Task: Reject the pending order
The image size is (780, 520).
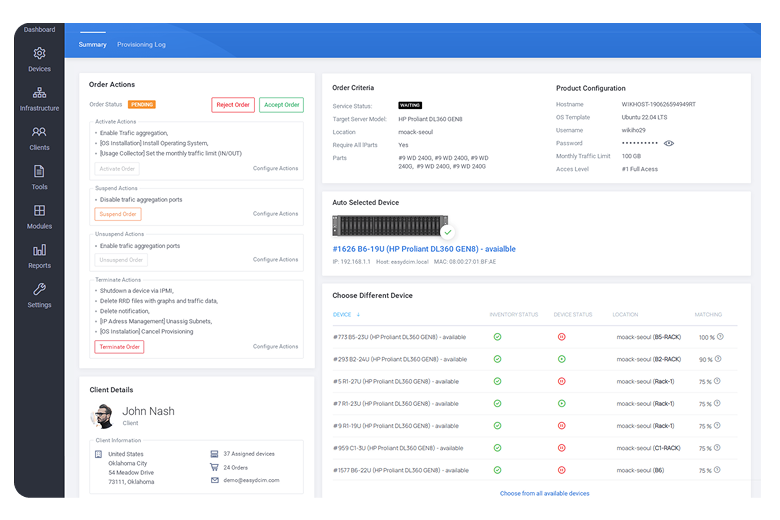Action: 233,105
